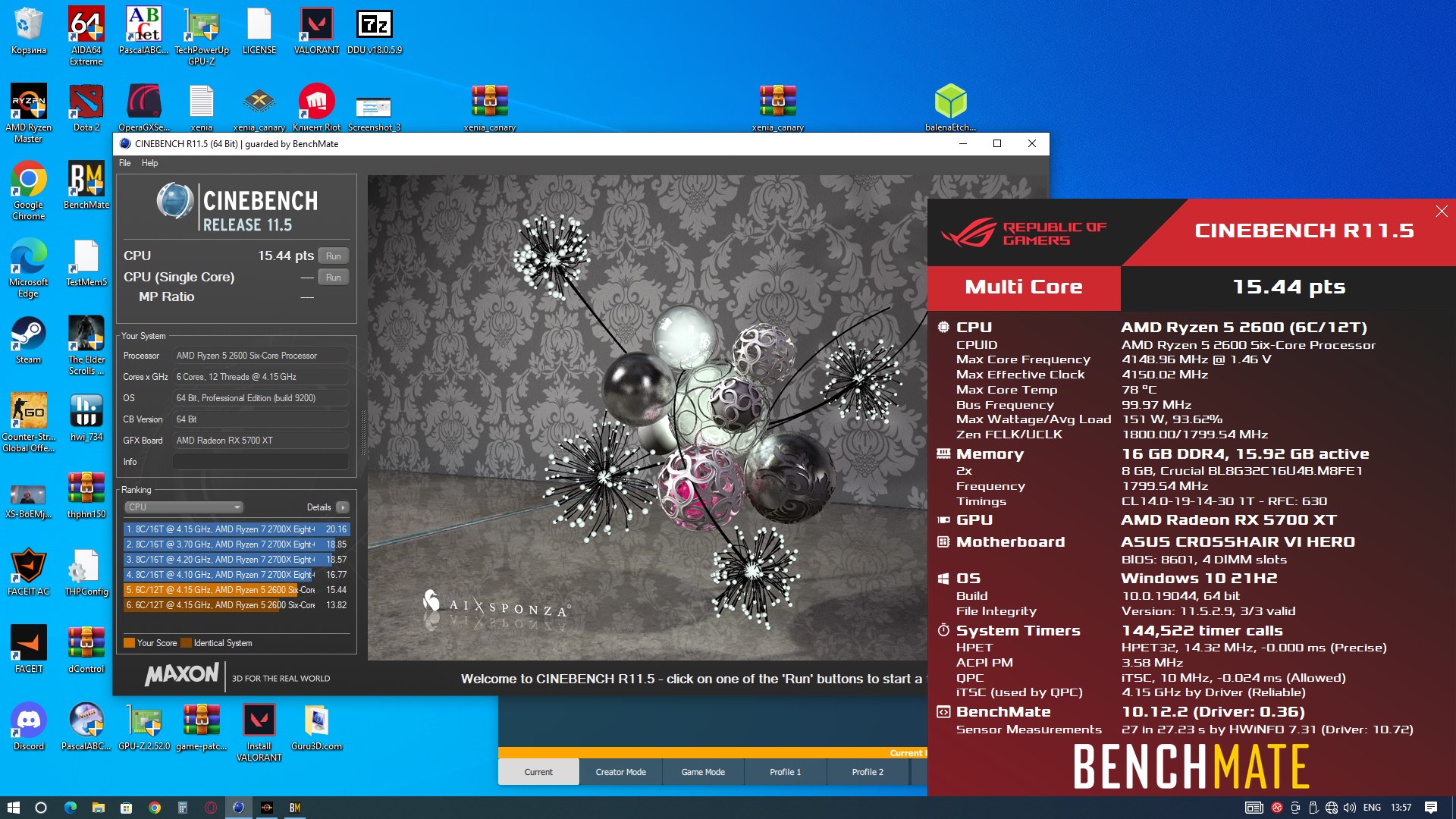
Task: Open the Dota 2 desktop icon
Action: 86,108
